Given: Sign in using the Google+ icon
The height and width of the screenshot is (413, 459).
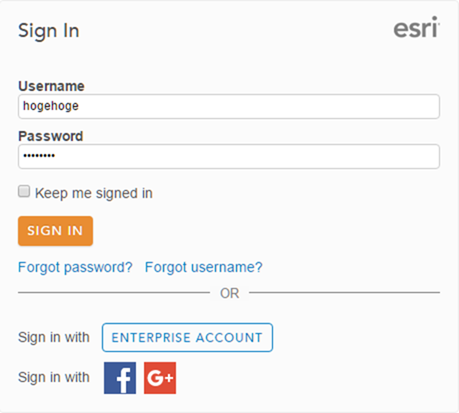Looking at the screenshot, I should coord(160,378).
